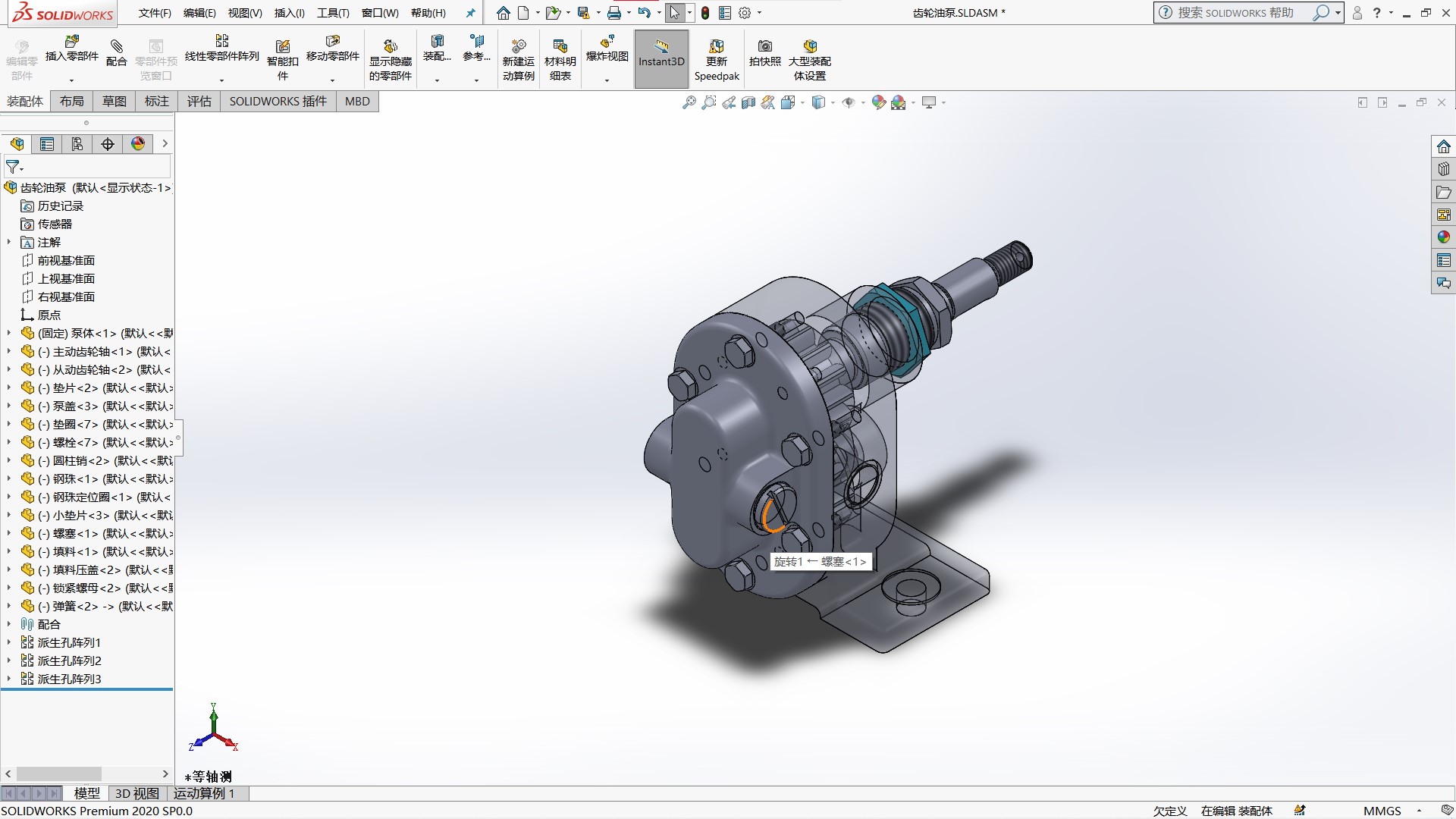Open the Appearances color wheel in task pane

coord(1443,237)
